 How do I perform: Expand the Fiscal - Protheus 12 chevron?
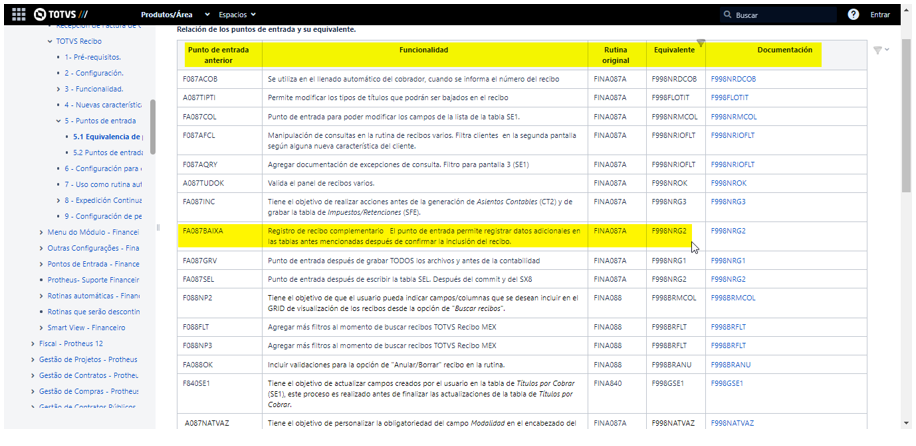pos(33,344)
